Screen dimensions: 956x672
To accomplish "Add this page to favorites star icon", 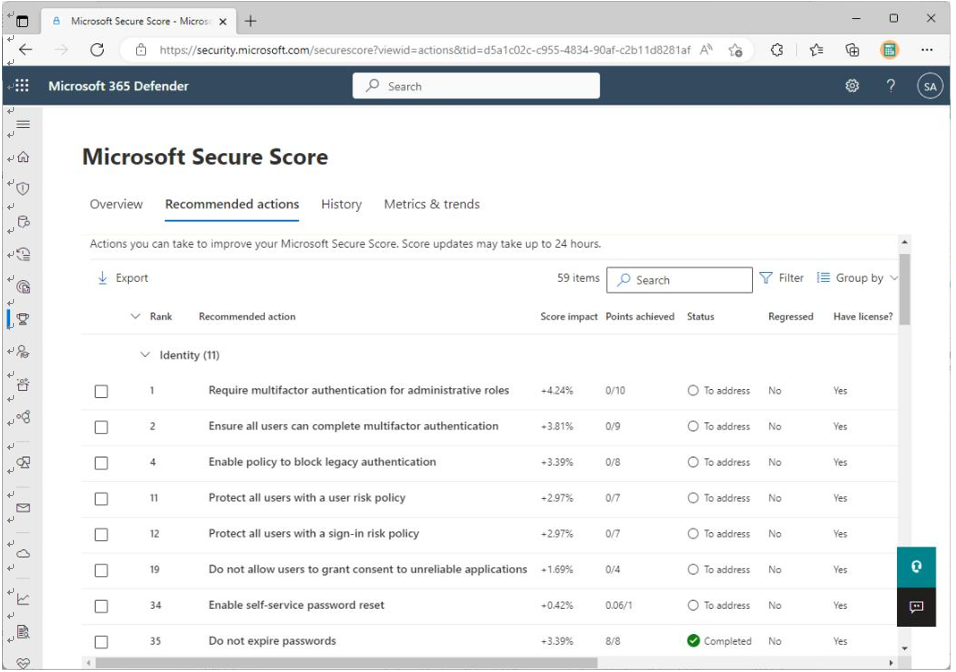I will (x=735, y=50).
